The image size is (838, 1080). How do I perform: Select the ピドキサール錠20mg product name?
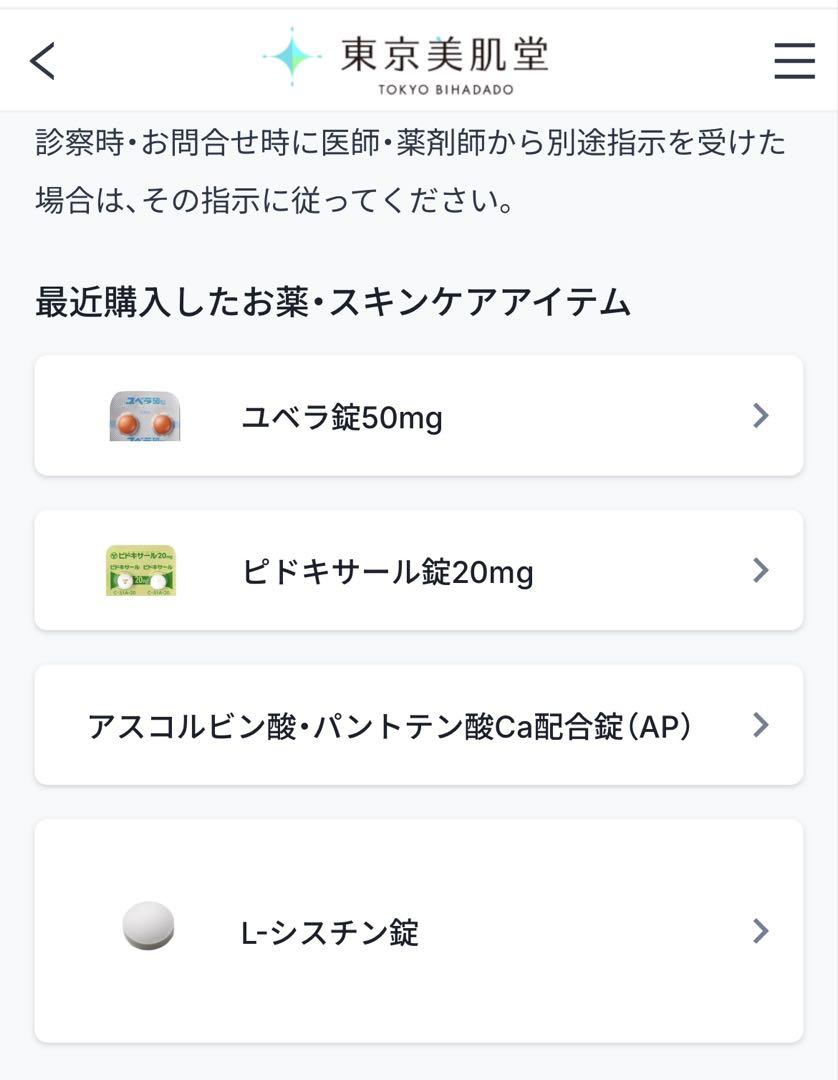tap(388, 572)
